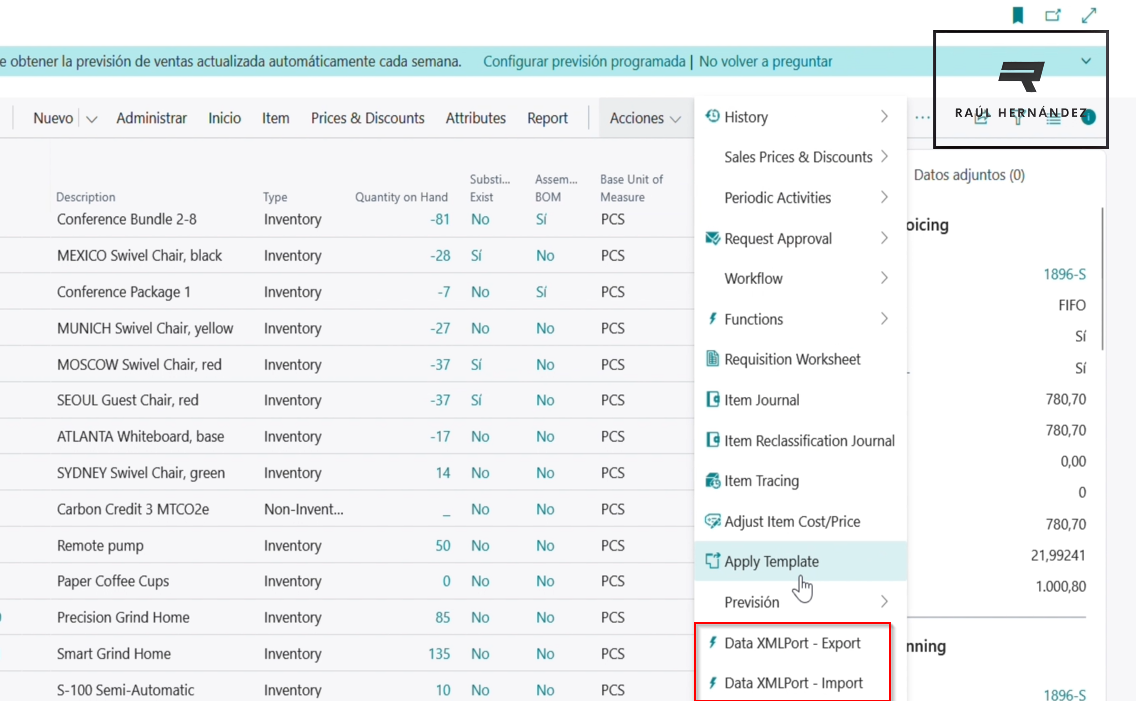
Task: Click the expand to full screen icon
Action: pyautogui.click(x=1089, y=15)
